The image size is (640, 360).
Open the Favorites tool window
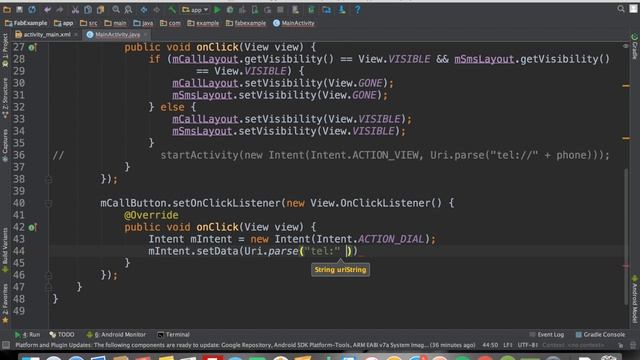5,304
